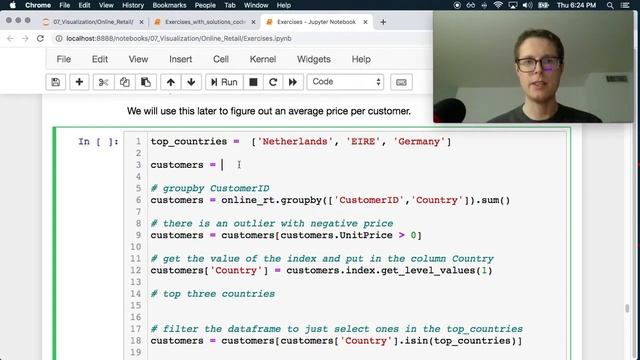Close the Exercises - Jupyter Notebook tab
640x360 pixels.
click(365, 22)
